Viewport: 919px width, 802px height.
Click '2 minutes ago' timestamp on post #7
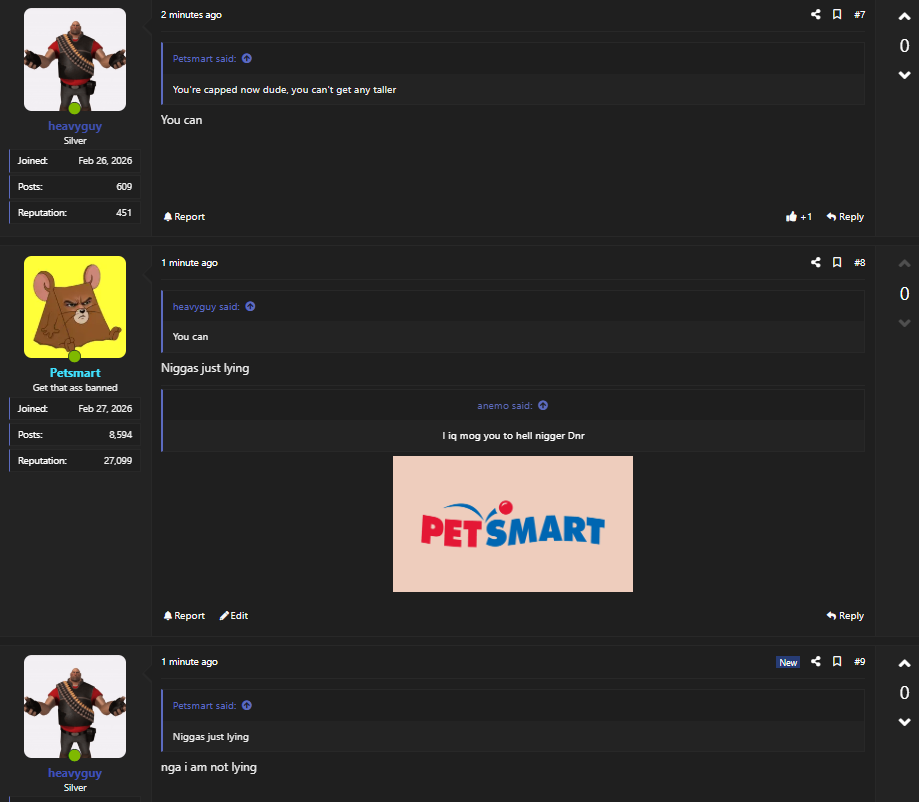coord(191,15)
